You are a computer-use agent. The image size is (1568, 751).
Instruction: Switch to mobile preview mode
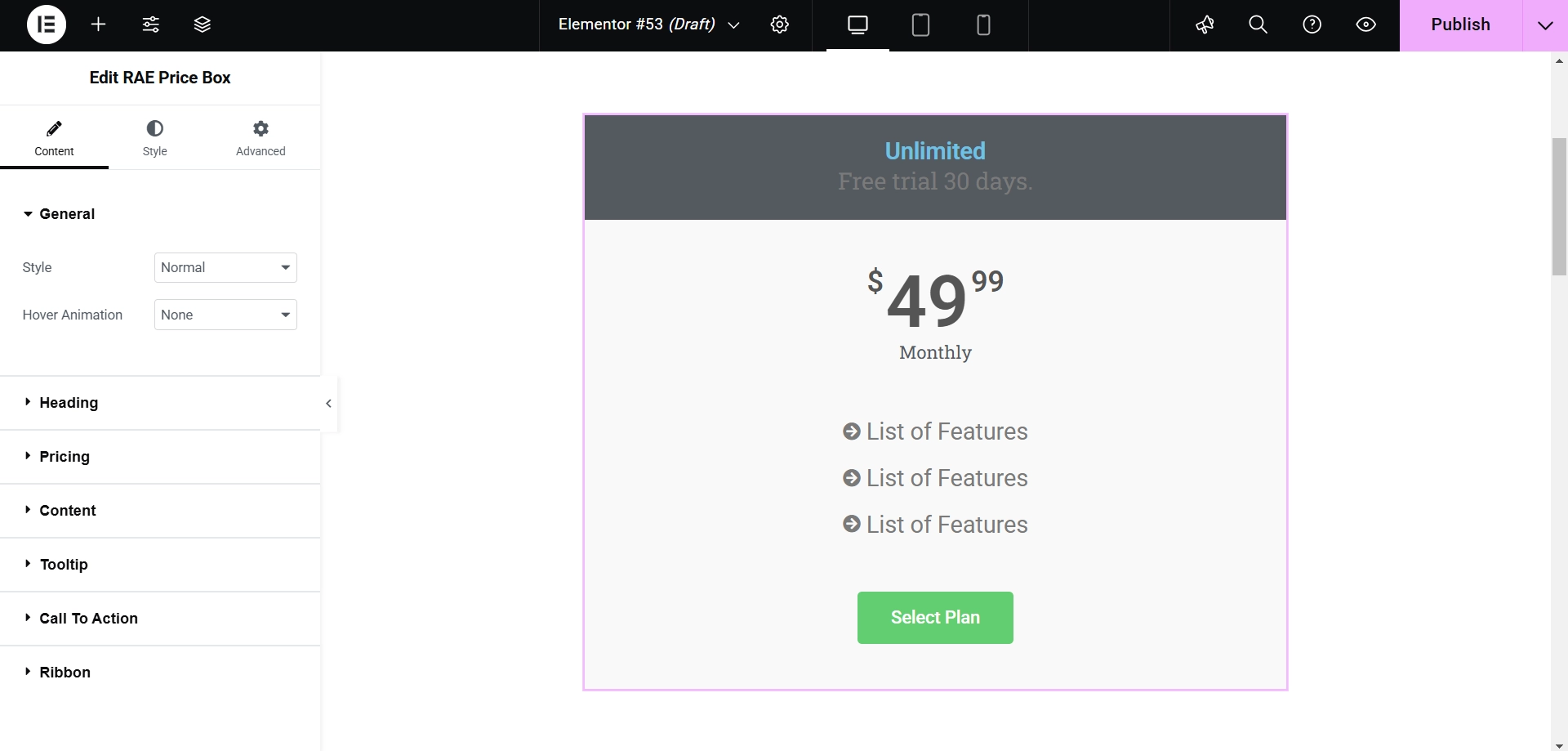coord(983,25)
